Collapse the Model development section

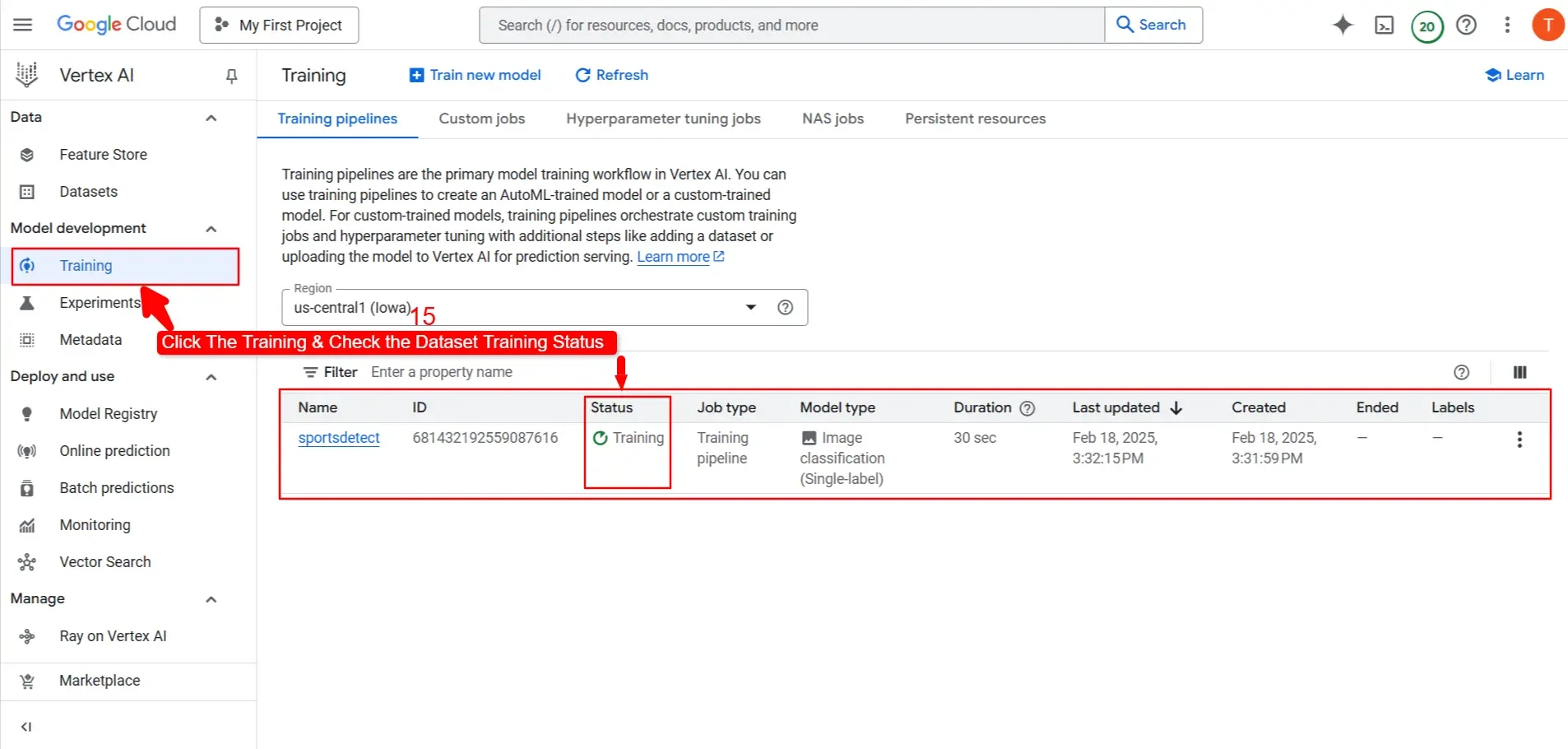[211, 229]
